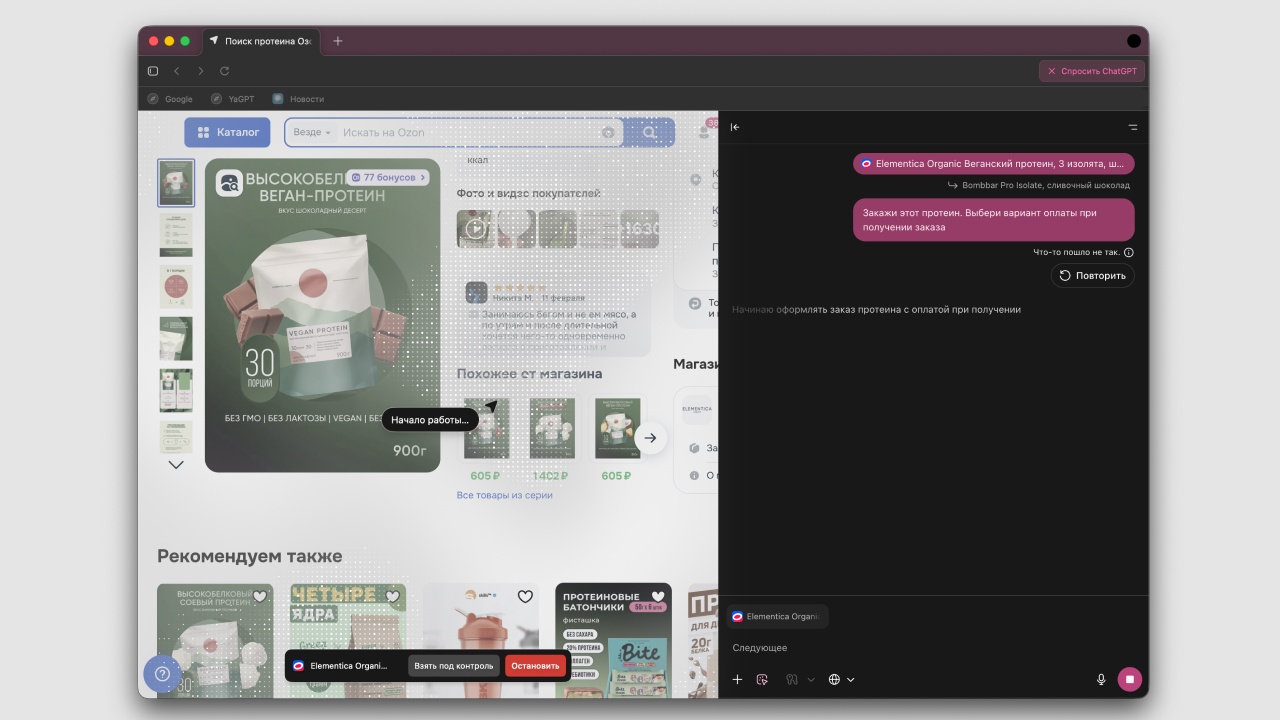Click the globe web-search icon
The height and width of the screenshot is (720, 1280).
pyautogui.click(x=834, y=679)
